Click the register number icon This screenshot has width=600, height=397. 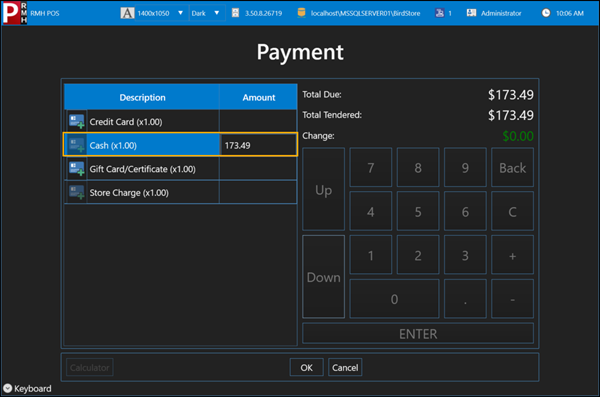439,13
